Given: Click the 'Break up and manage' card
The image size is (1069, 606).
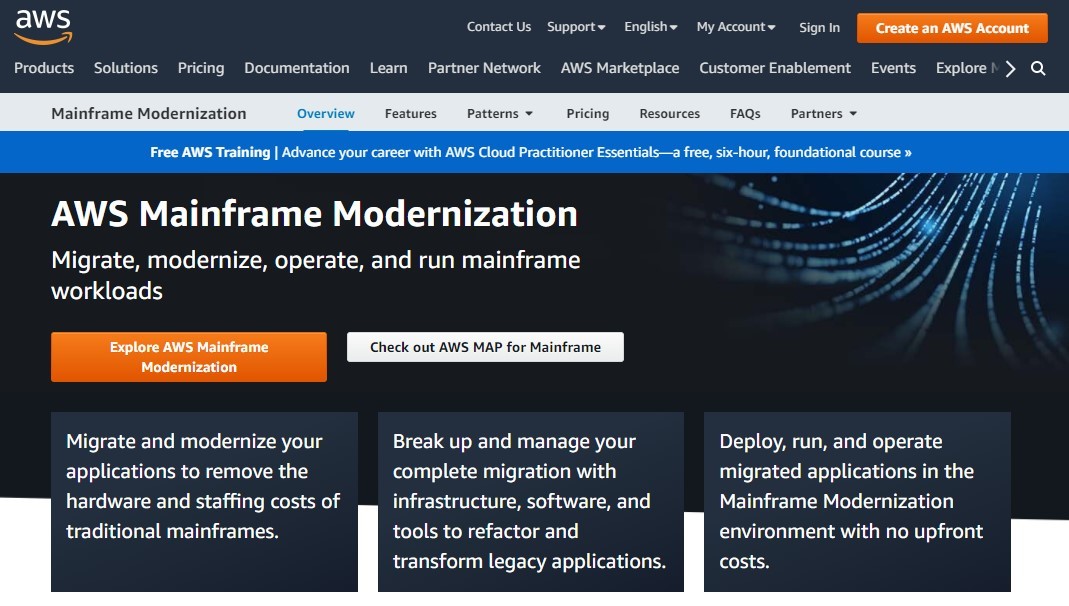Looking at the screenshot, I should click(x=530, y=501).
